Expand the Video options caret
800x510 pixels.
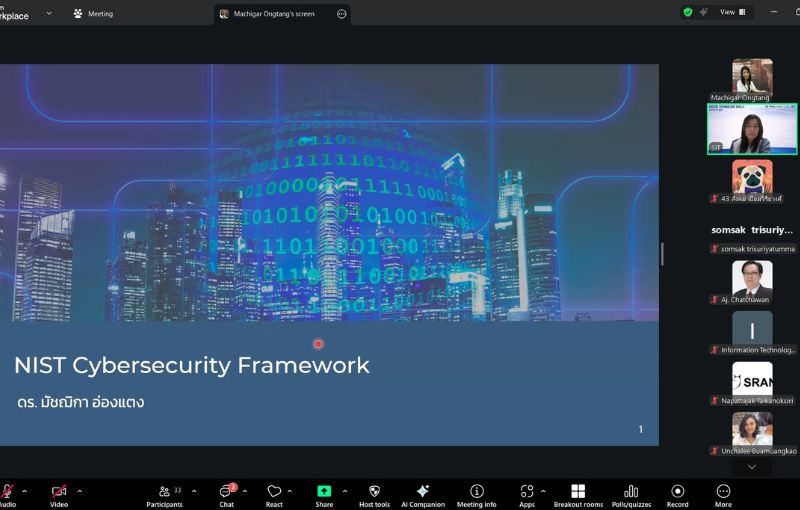coord(80,491)
